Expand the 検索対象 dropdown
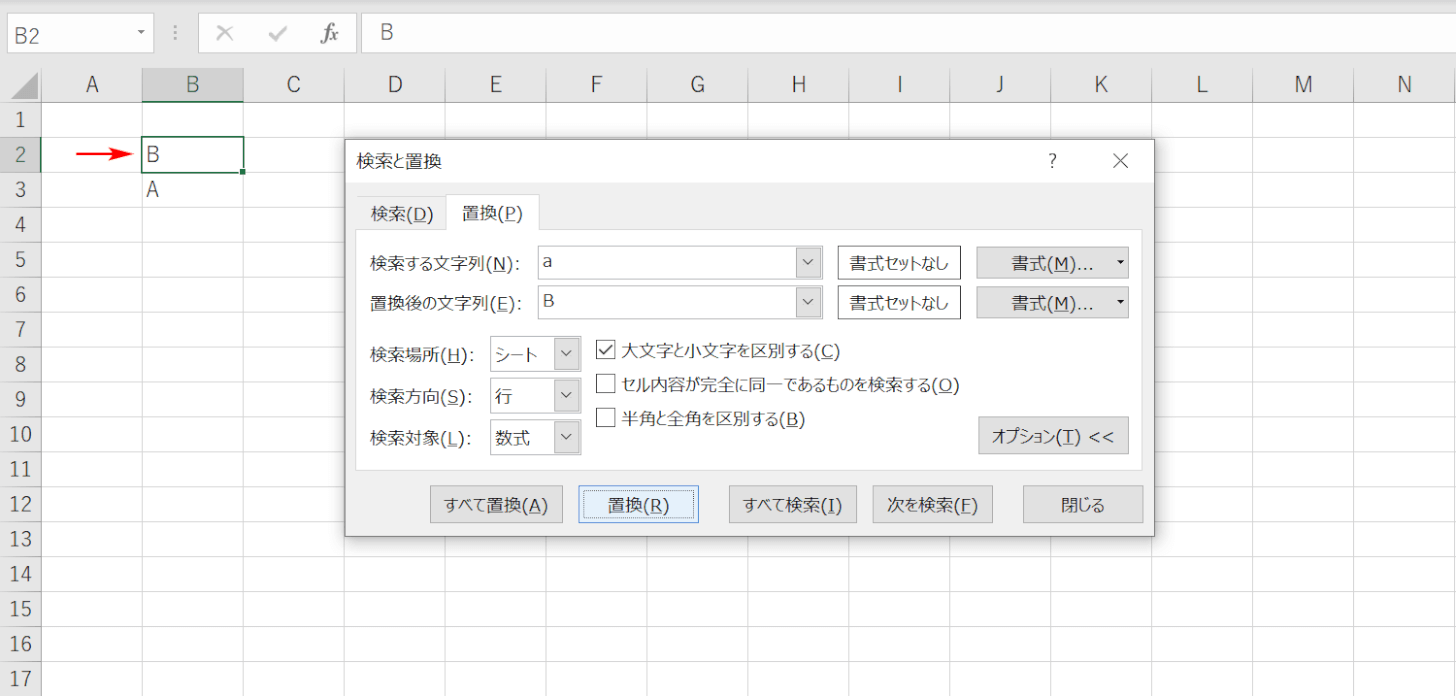Viewport: 1456px width, 696px height. 567,437
